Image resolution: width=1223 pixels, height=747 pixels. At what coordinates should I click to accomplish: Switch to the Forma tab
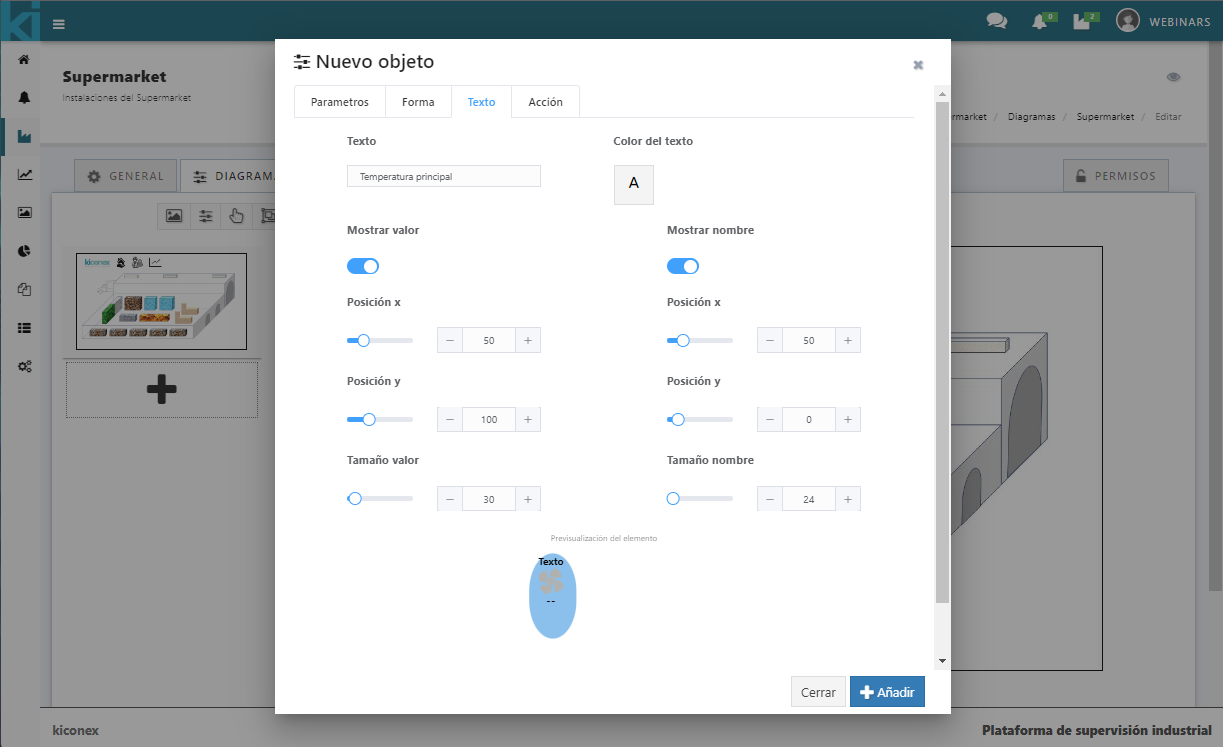coord(418,102)
